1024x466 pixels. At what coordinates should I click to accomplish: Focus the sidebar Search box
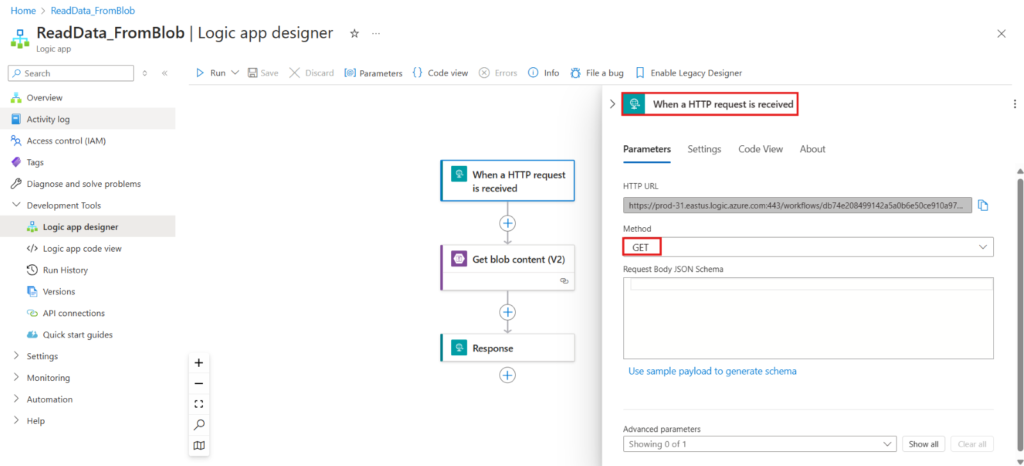(x=71, y=73)
